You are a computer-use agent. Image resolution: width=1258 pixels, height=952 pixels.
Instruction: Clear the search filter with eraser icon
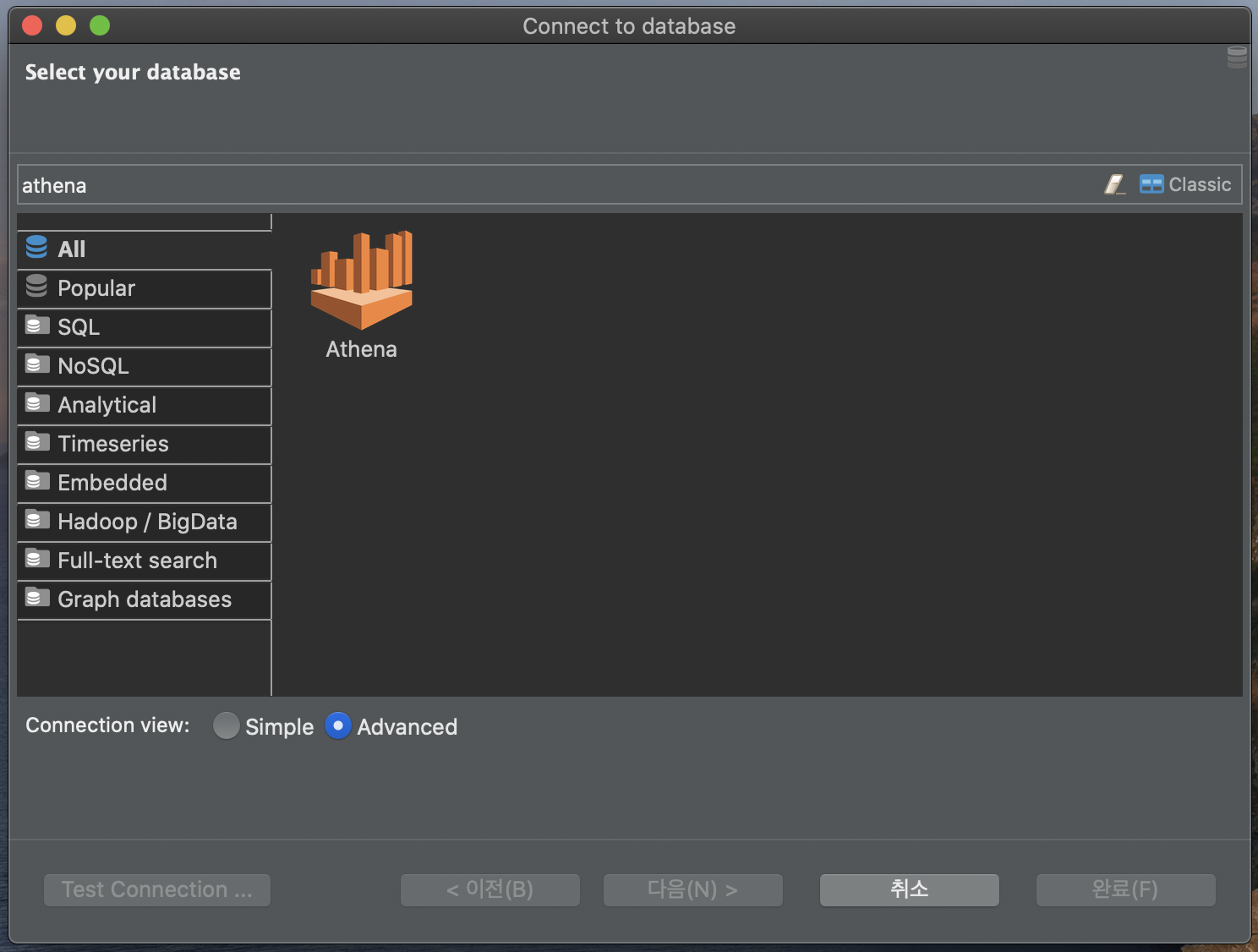click(1115, 184)
